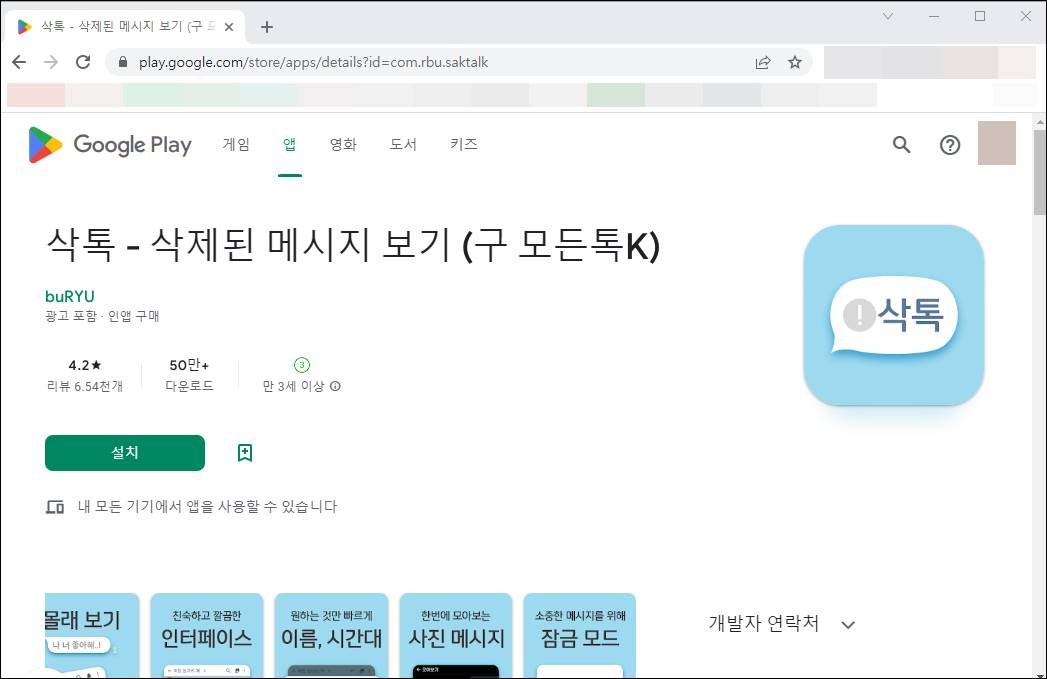Image resolution: width=1047 pixels, height=679 pixels.
Task: Select the 앱 tab
Action: (x=289, y=144)
